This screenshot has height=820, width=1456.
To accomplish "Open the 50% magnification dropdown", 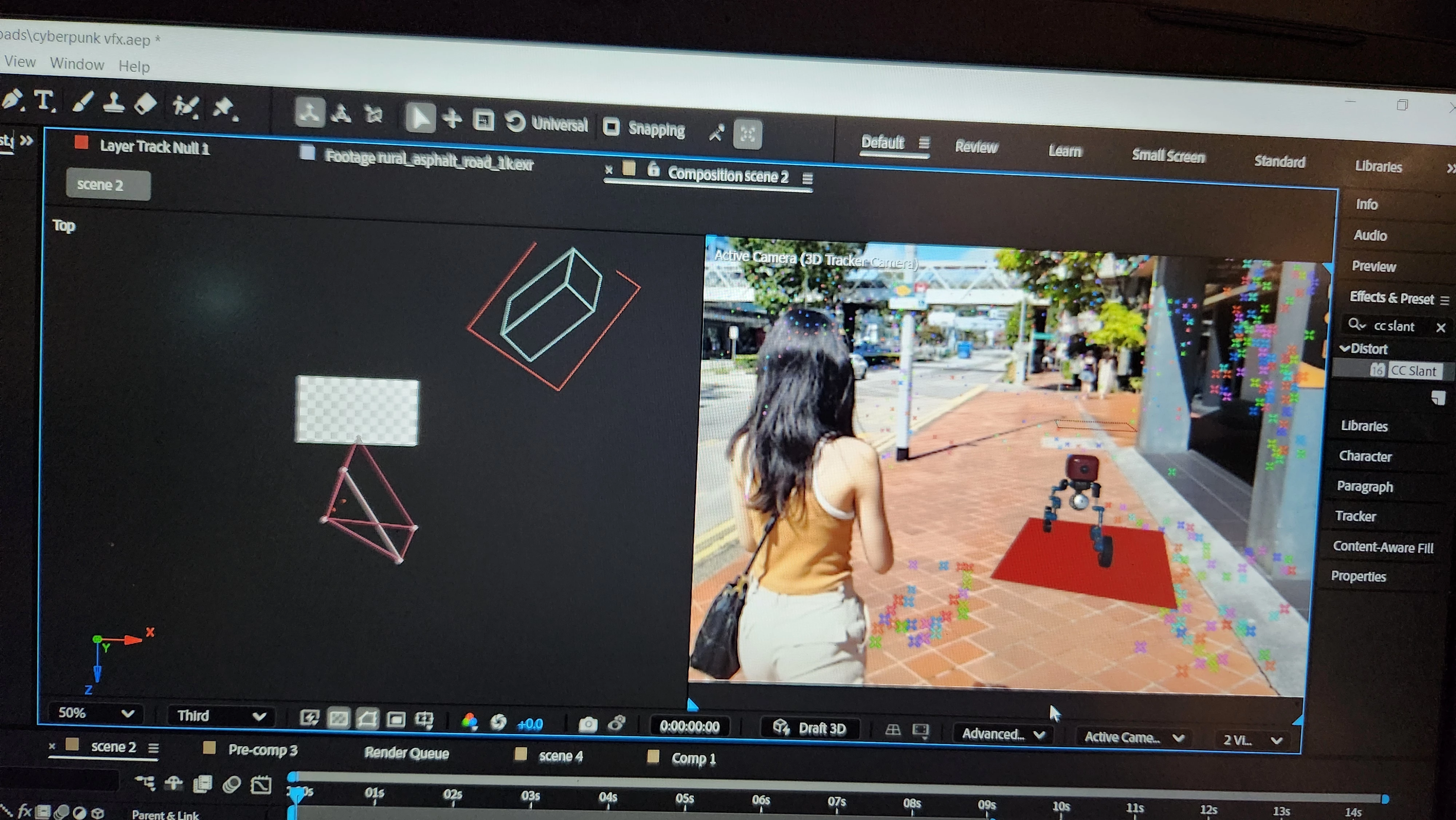I will point(96,713).
